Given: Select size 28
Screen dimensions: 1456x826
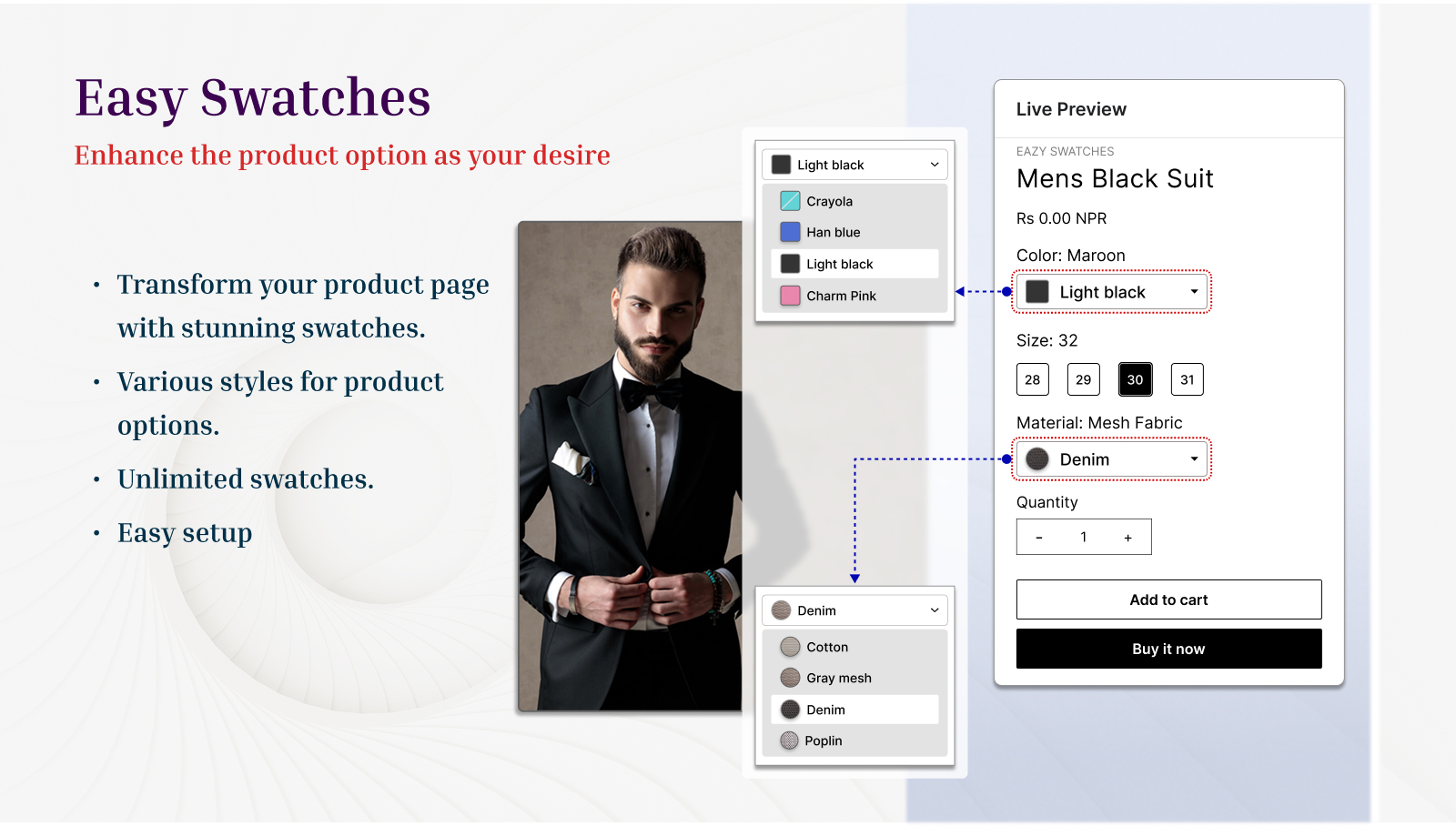Looking at the screenshot, I should tap(1033, 379).
